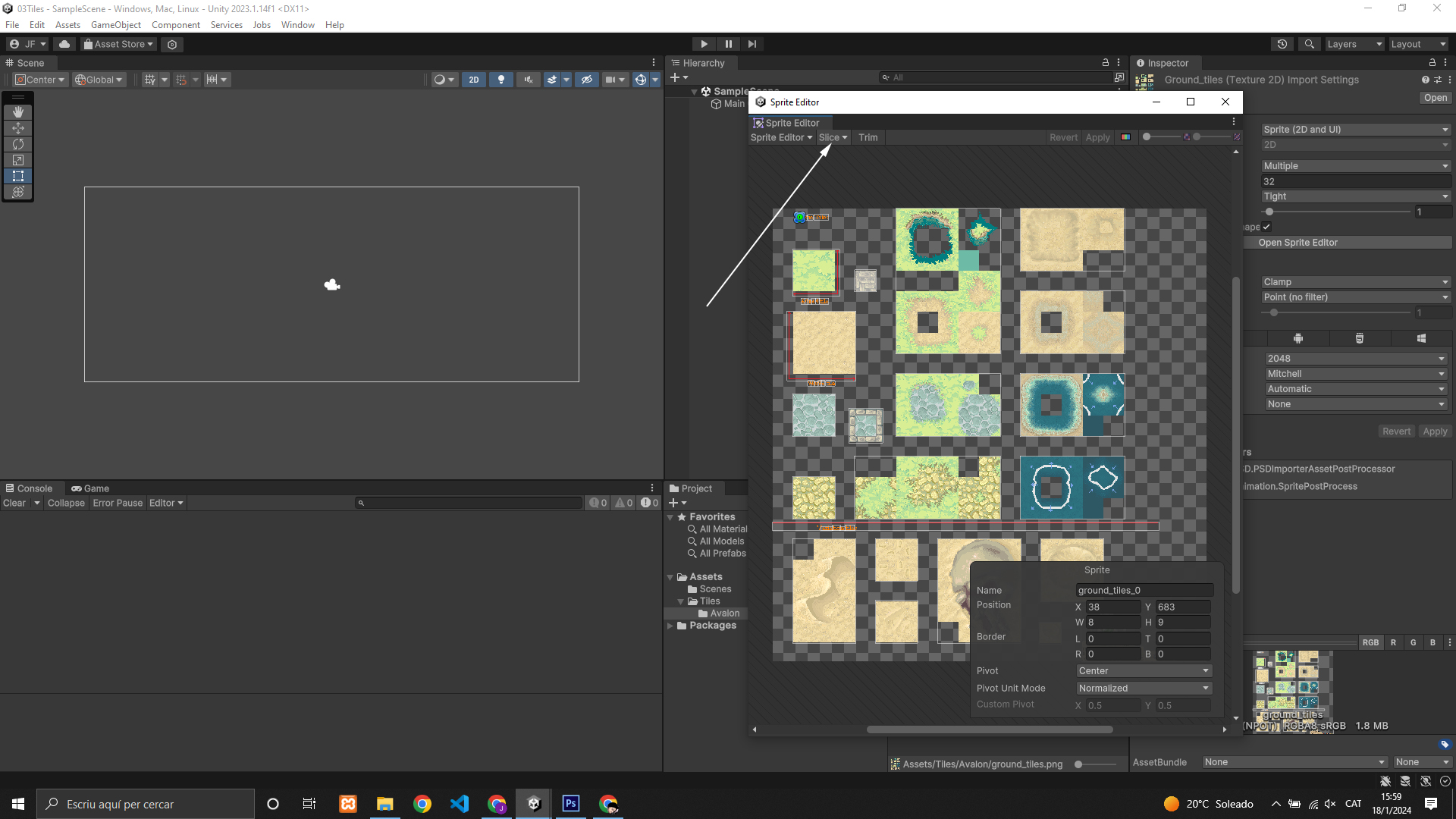Click the sprite Name input field
1456x819 pixels.
point(1144,590)
